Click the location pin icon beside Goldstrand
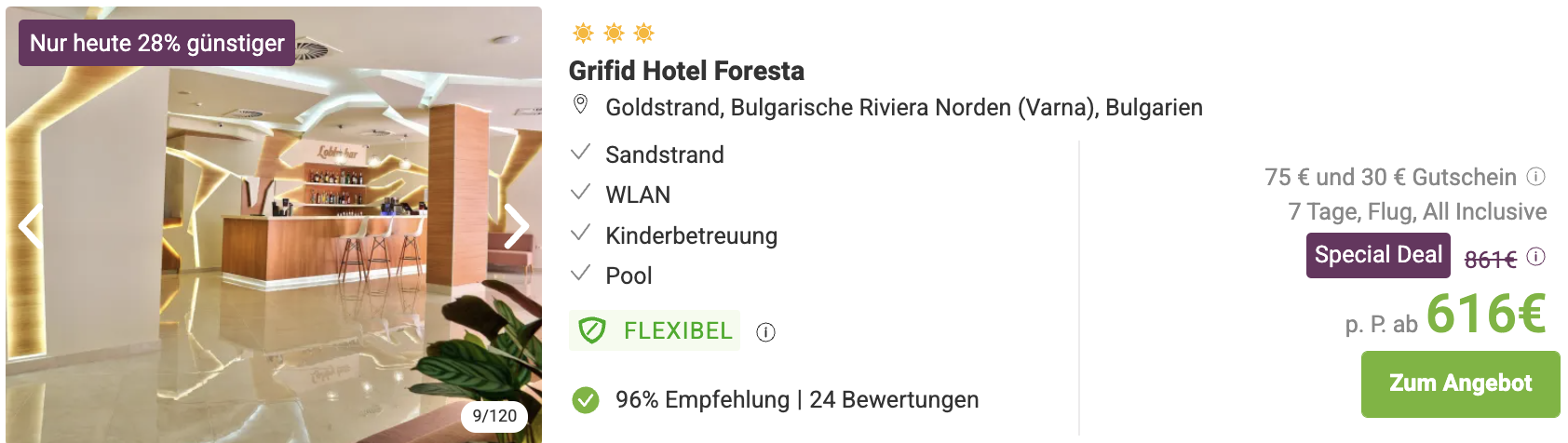This screenshot has width=1568, height=443. pos(580,104)
